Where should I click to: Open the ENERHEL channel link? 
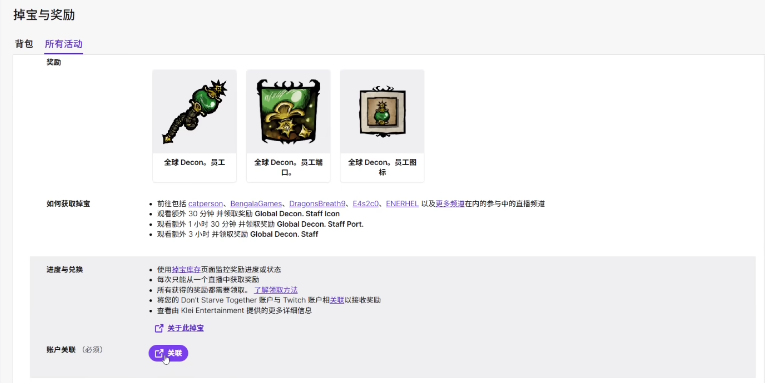(402, 203)
